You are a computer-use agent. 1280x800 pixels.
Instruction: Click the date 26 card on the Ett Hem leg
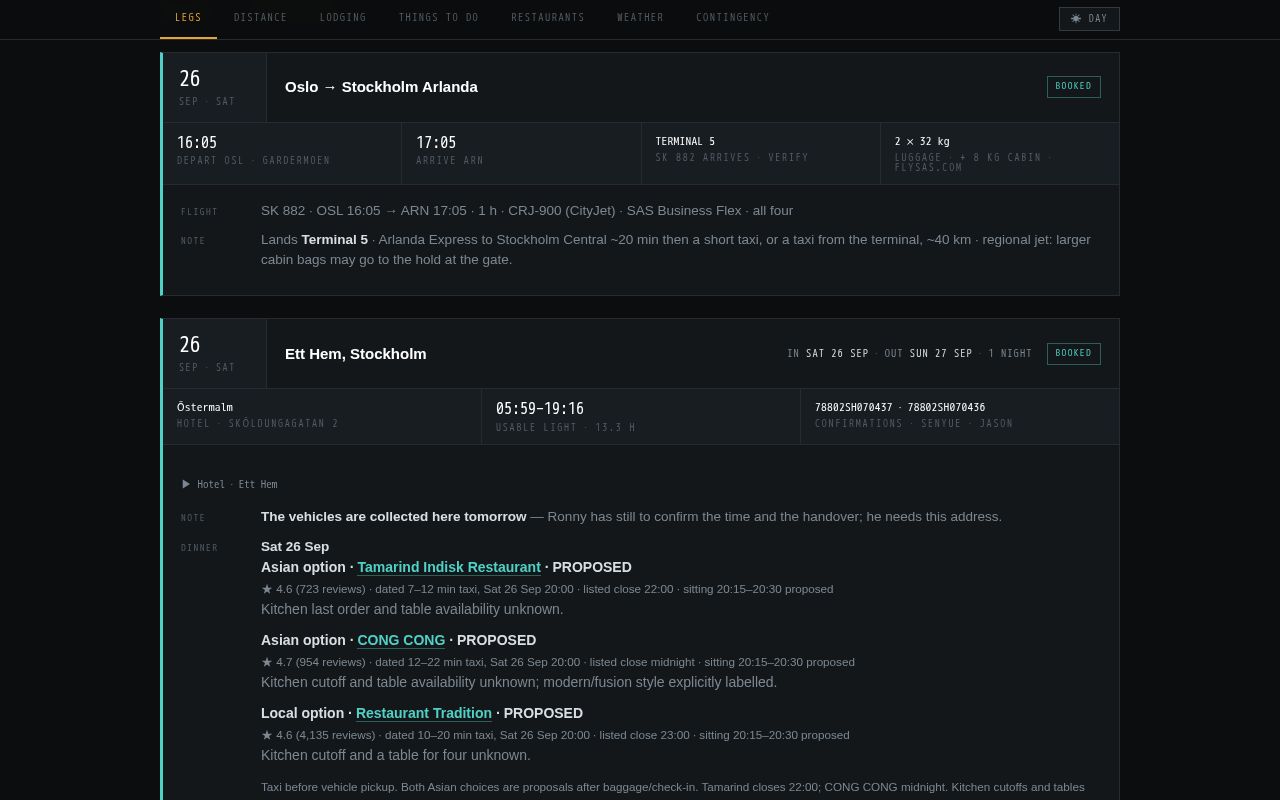pyautogui.click(x=215, y=354)
